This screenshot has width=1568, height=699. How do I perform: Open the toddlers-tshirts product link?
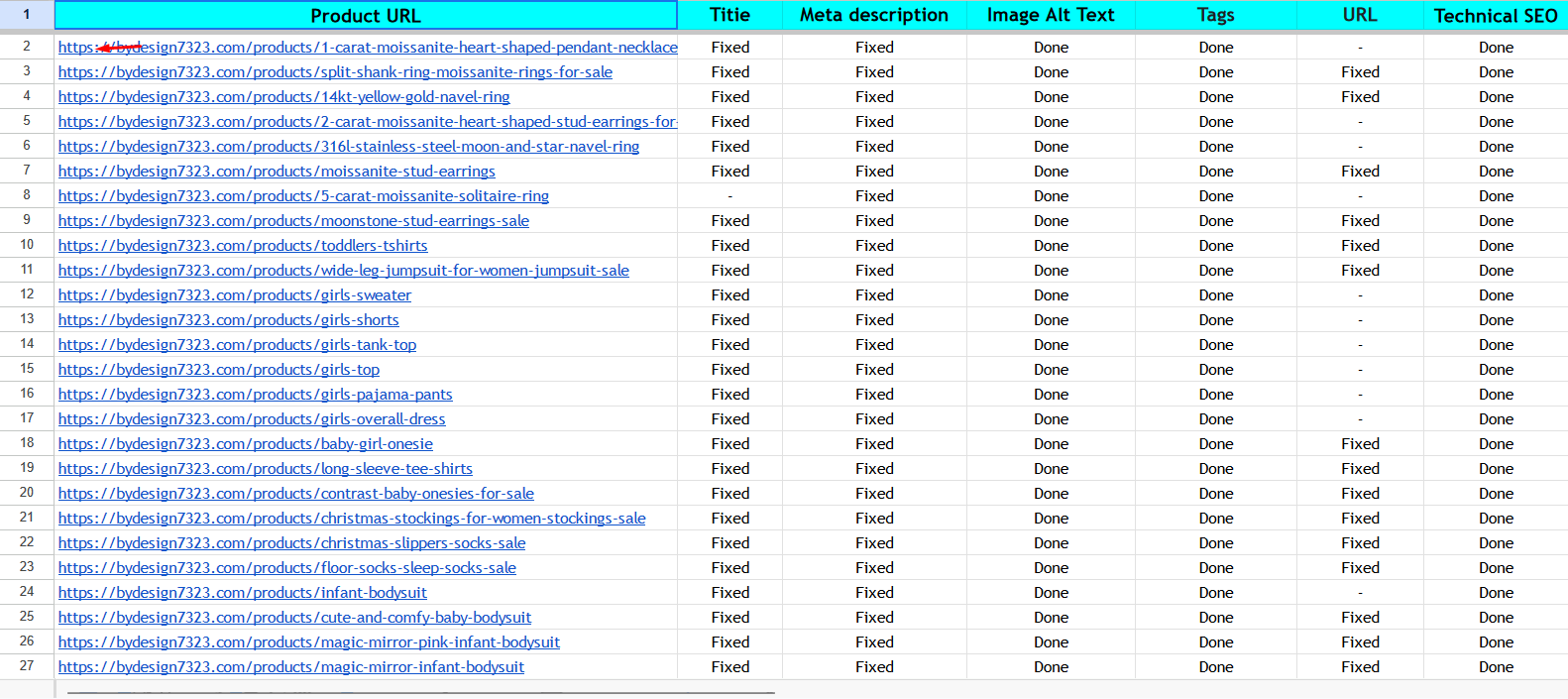coord(243,246)
